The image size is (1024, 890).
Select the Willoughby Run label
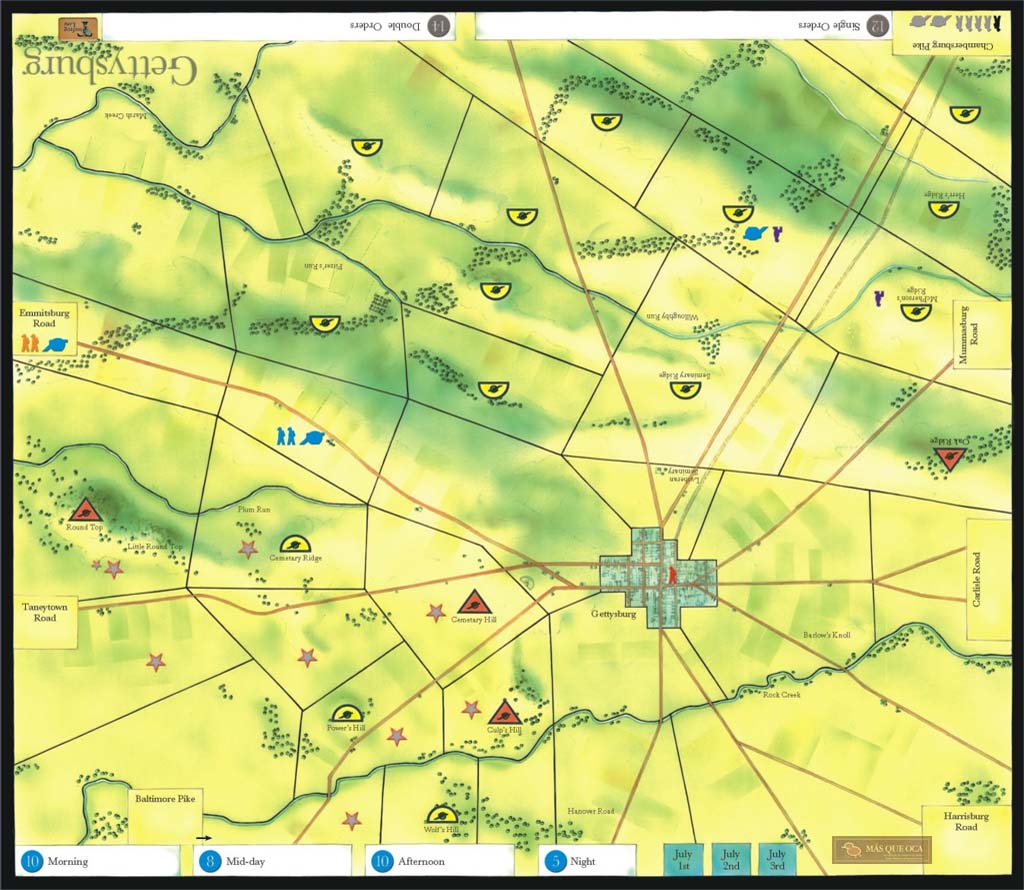[673, 316]
